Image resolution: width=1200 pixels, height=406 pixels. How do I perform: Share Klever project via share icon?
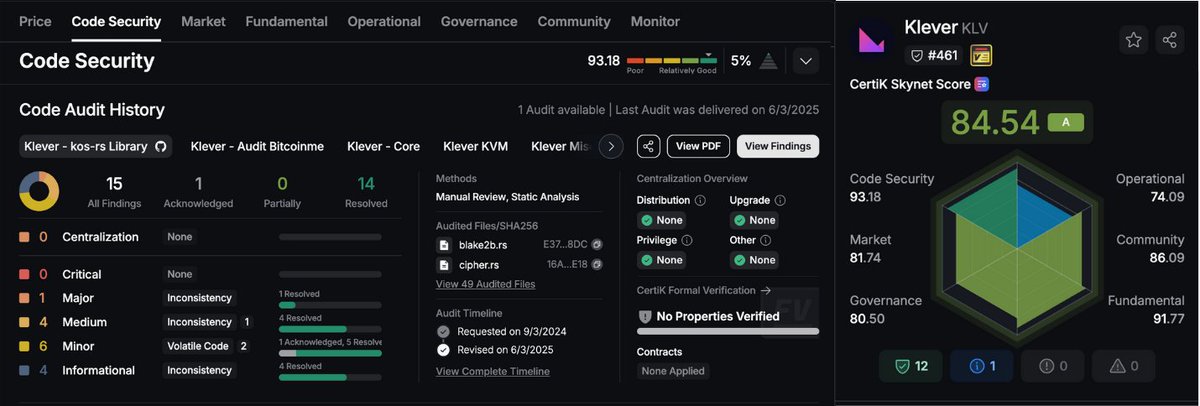pyautogui.click(x=1169, y=40)
